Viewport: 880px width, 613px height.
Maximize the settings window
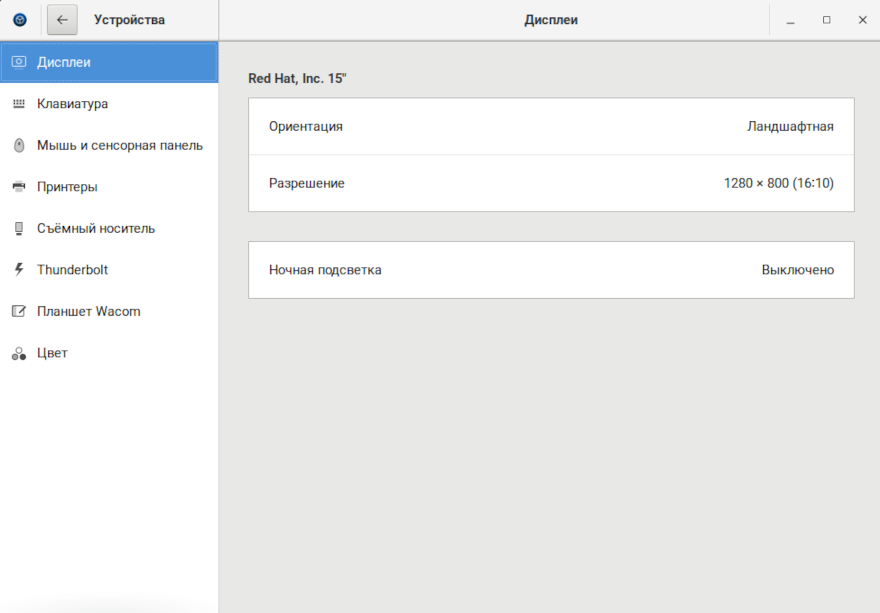[826, 20]
